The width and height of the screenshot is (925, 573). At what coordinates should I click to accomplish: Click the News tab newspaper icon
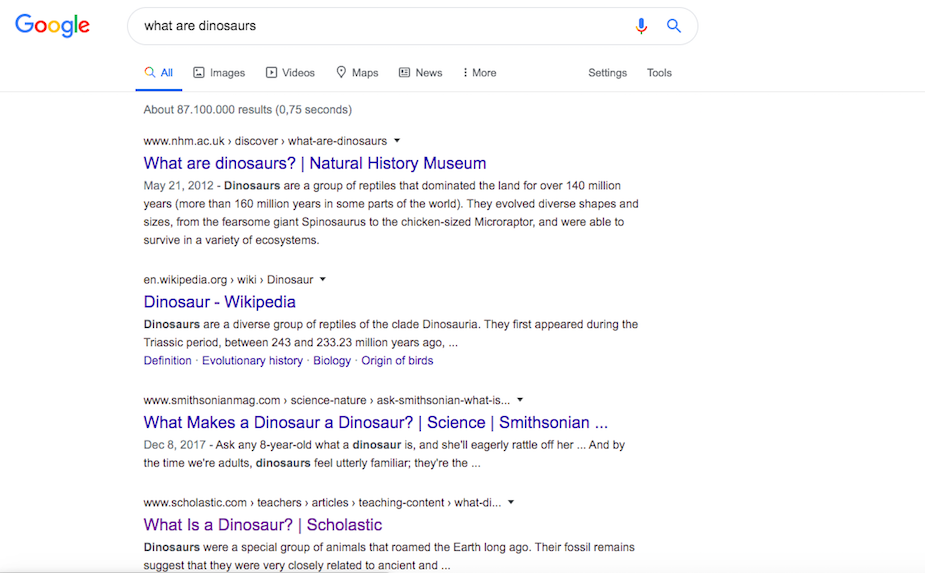coord(404,73)
